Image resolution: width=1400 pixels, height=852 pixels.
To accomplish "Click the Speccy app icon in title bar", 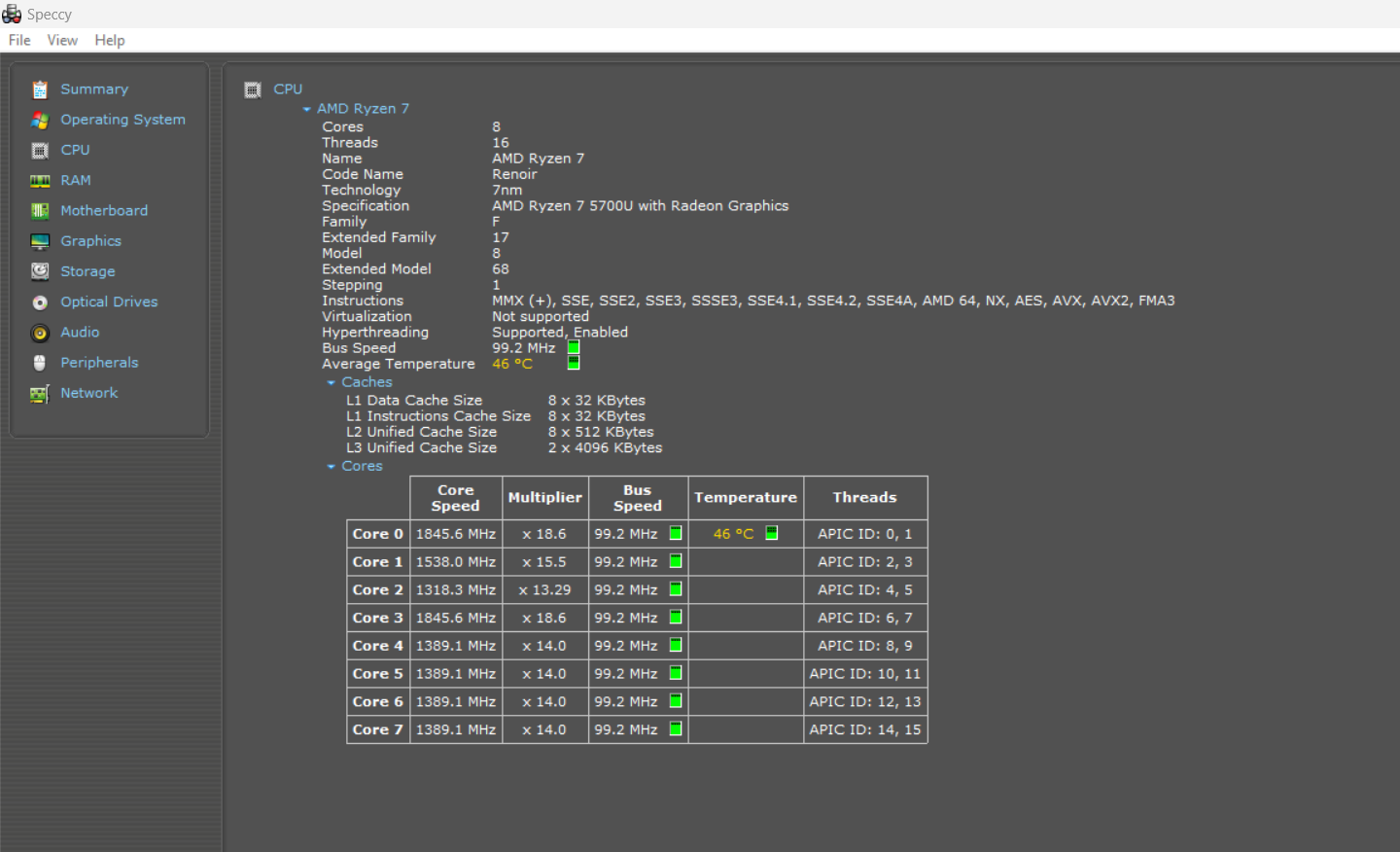I will [12, 14].
